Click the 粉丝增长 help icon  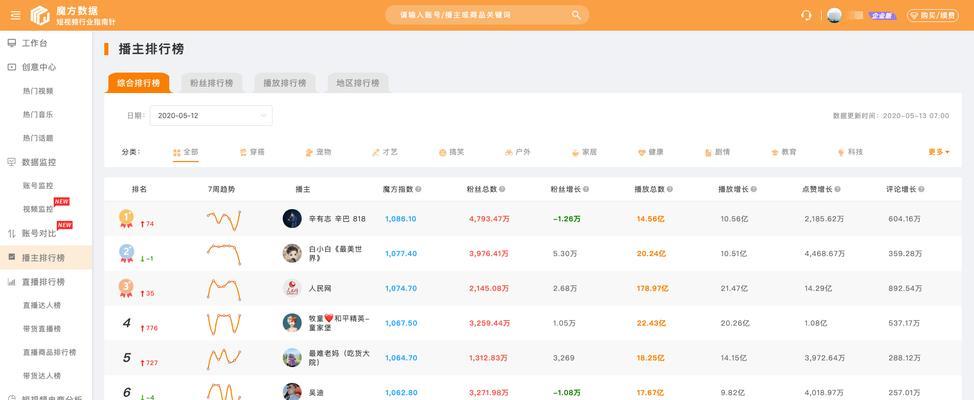pos(586,189)
